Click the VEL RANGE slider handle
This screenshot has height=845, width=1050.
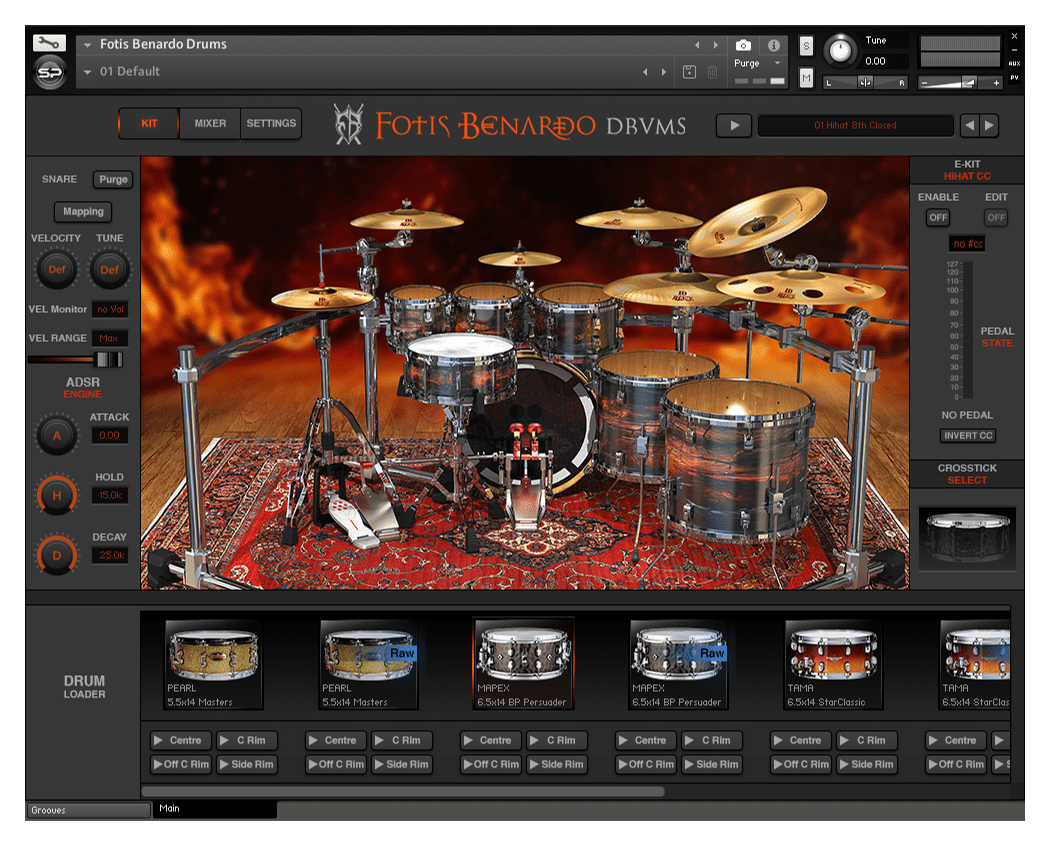tap(107, 359)
